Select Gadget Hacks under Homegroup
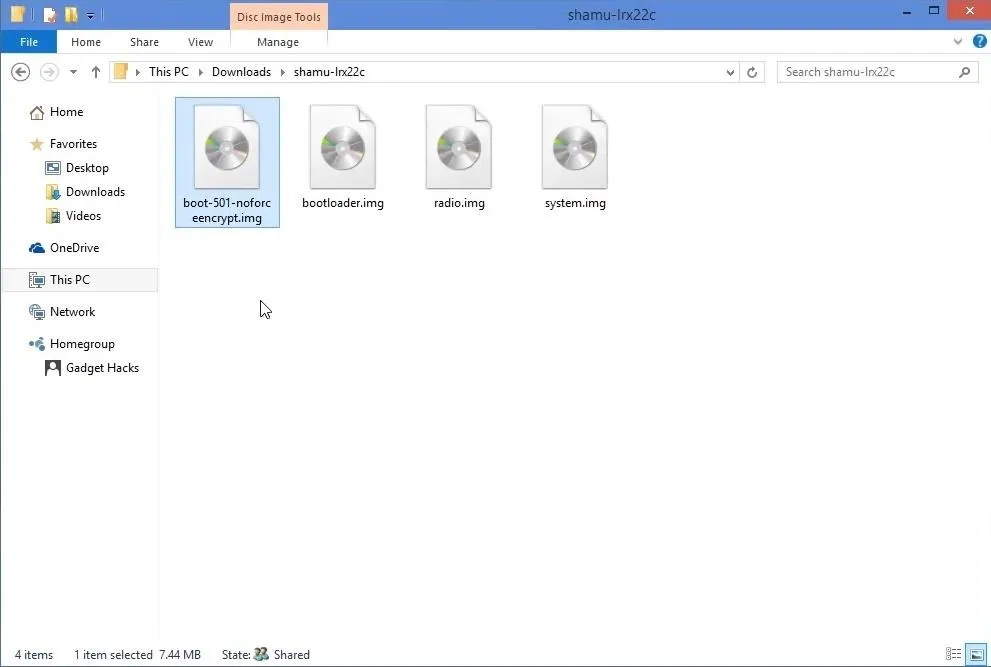 (102, 368)
